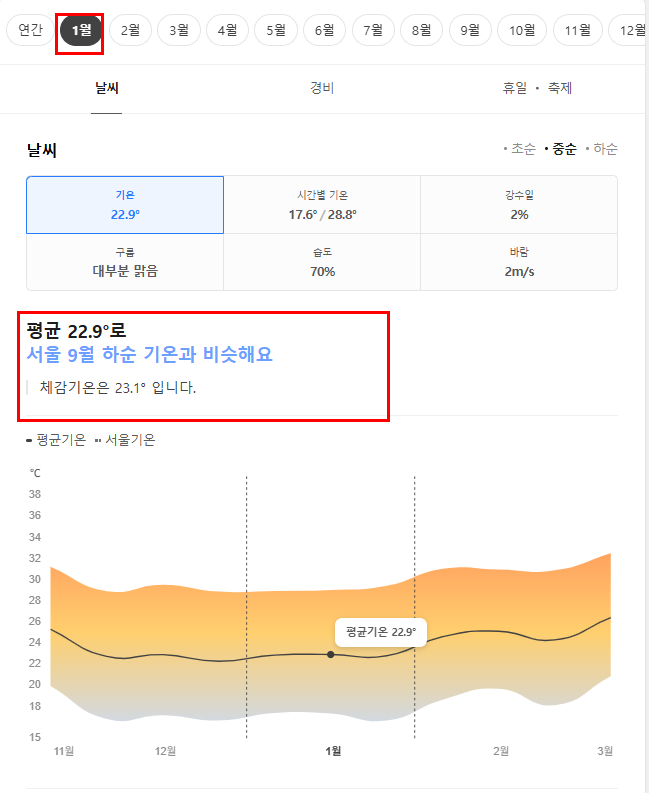649x793 pixels.
Task: Click the 2월 label on the chart axis
Action: click(x=501, y=751)
